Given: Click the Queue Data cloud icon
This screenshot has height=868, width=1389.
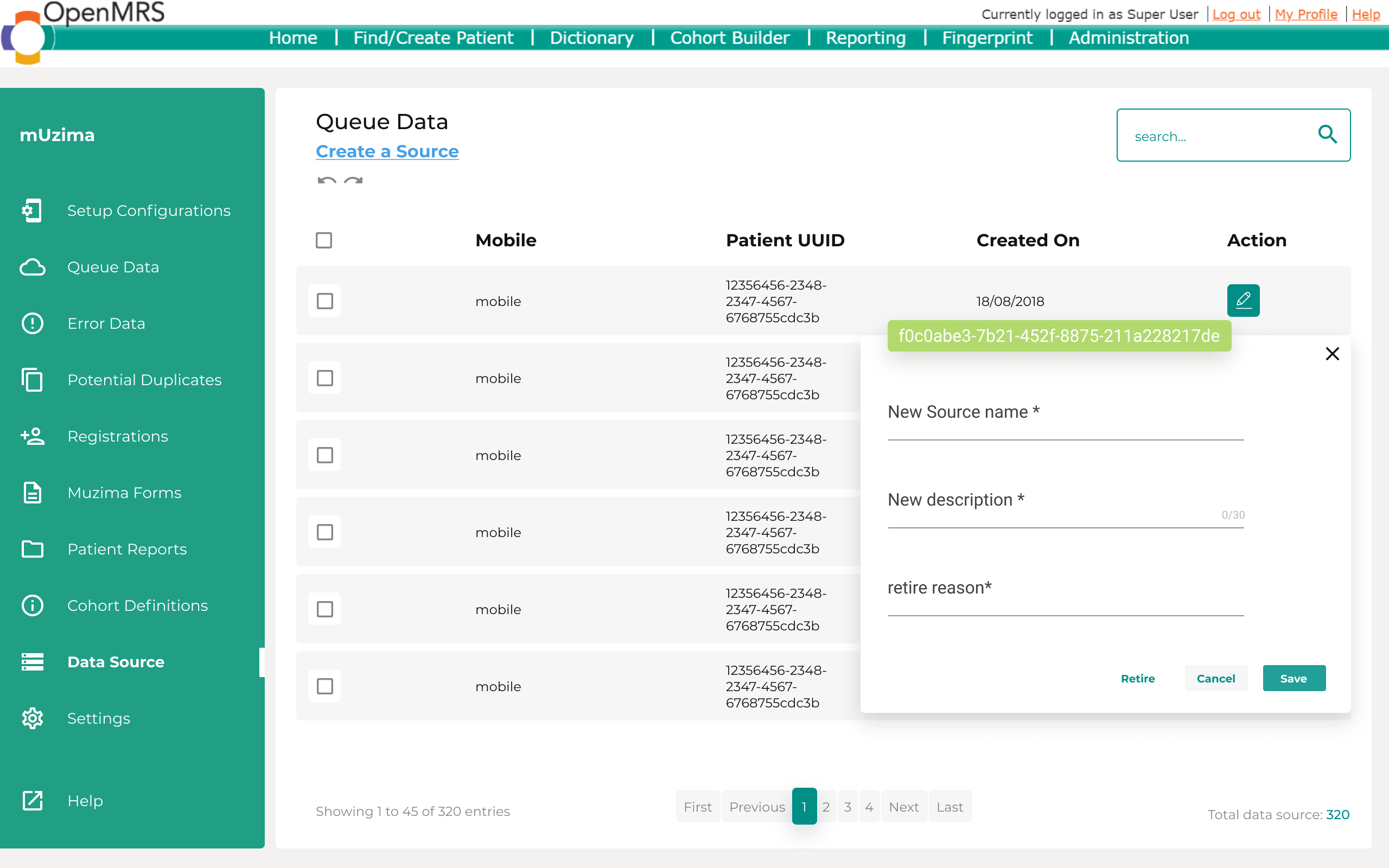Looking at the screenshot, I should pyautogui.click(x=32, y=267).
